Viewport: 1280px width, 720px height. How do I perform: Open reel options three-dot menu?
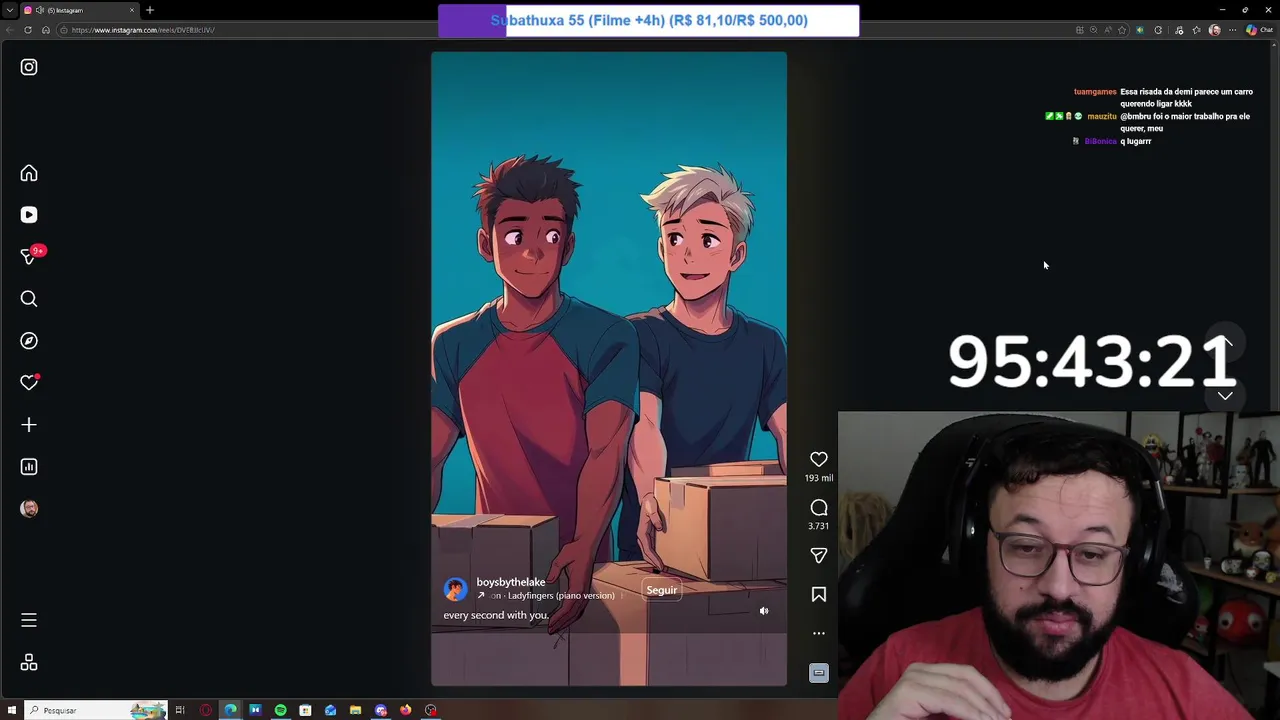click(819, 633)
